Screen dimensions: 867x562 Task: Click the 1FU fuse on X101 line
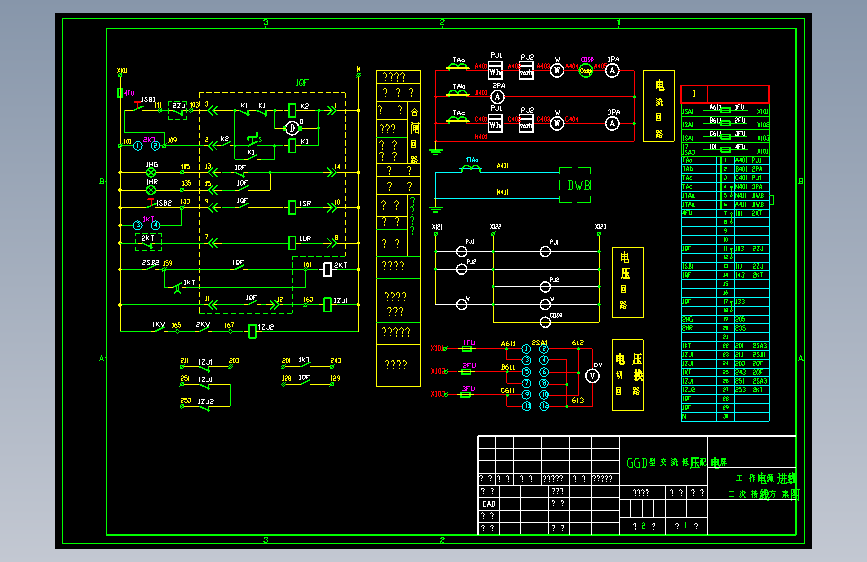467,348
